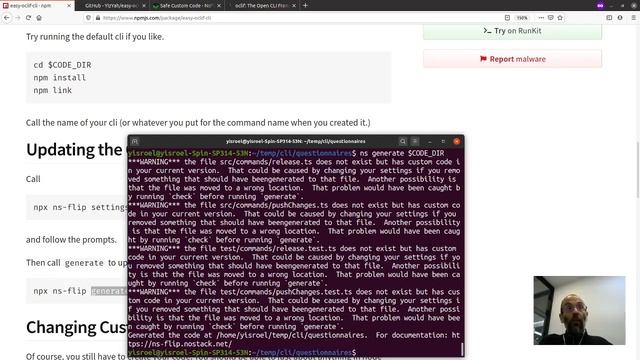
Task: Click the highlighted 'generate' word in code block
Action: [109, 291]
